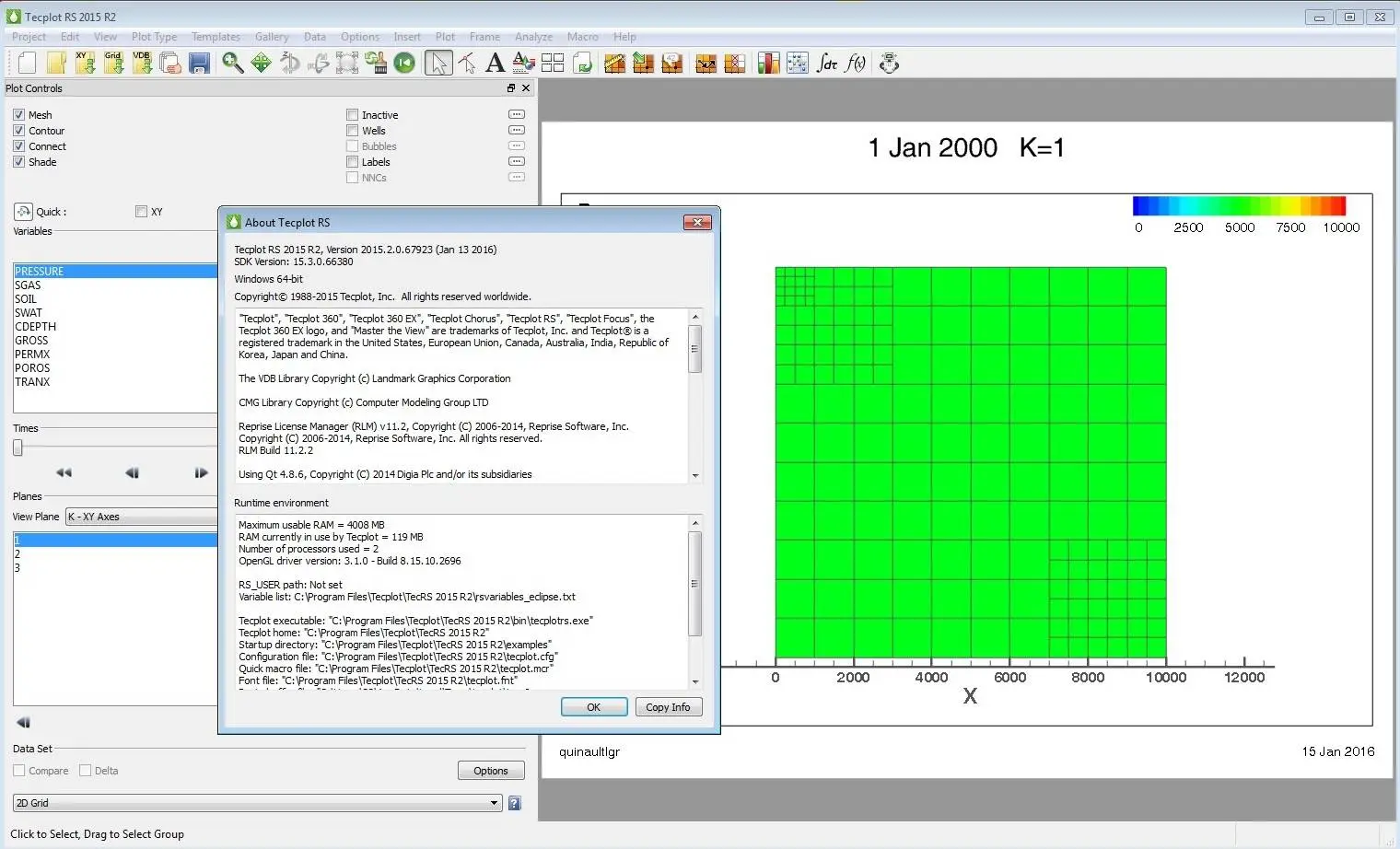1400x849 pixels.
Task: Click the grid ruler measurement icon
Action: (614, 63)
